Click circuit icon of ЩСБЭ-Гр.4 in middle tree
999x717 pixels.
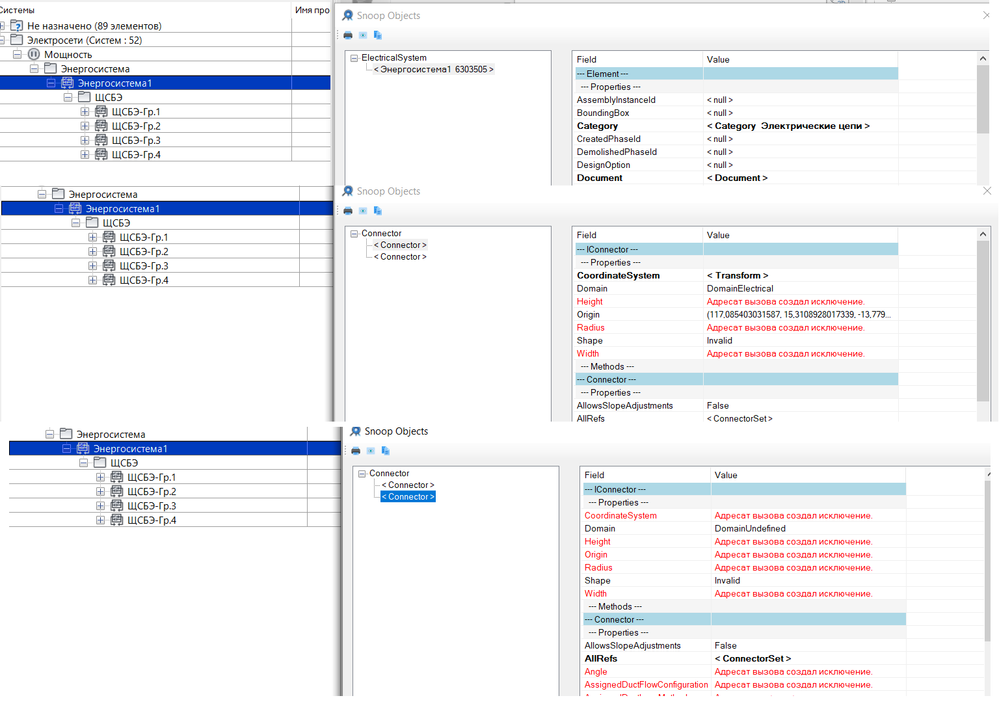coord(109,280)
